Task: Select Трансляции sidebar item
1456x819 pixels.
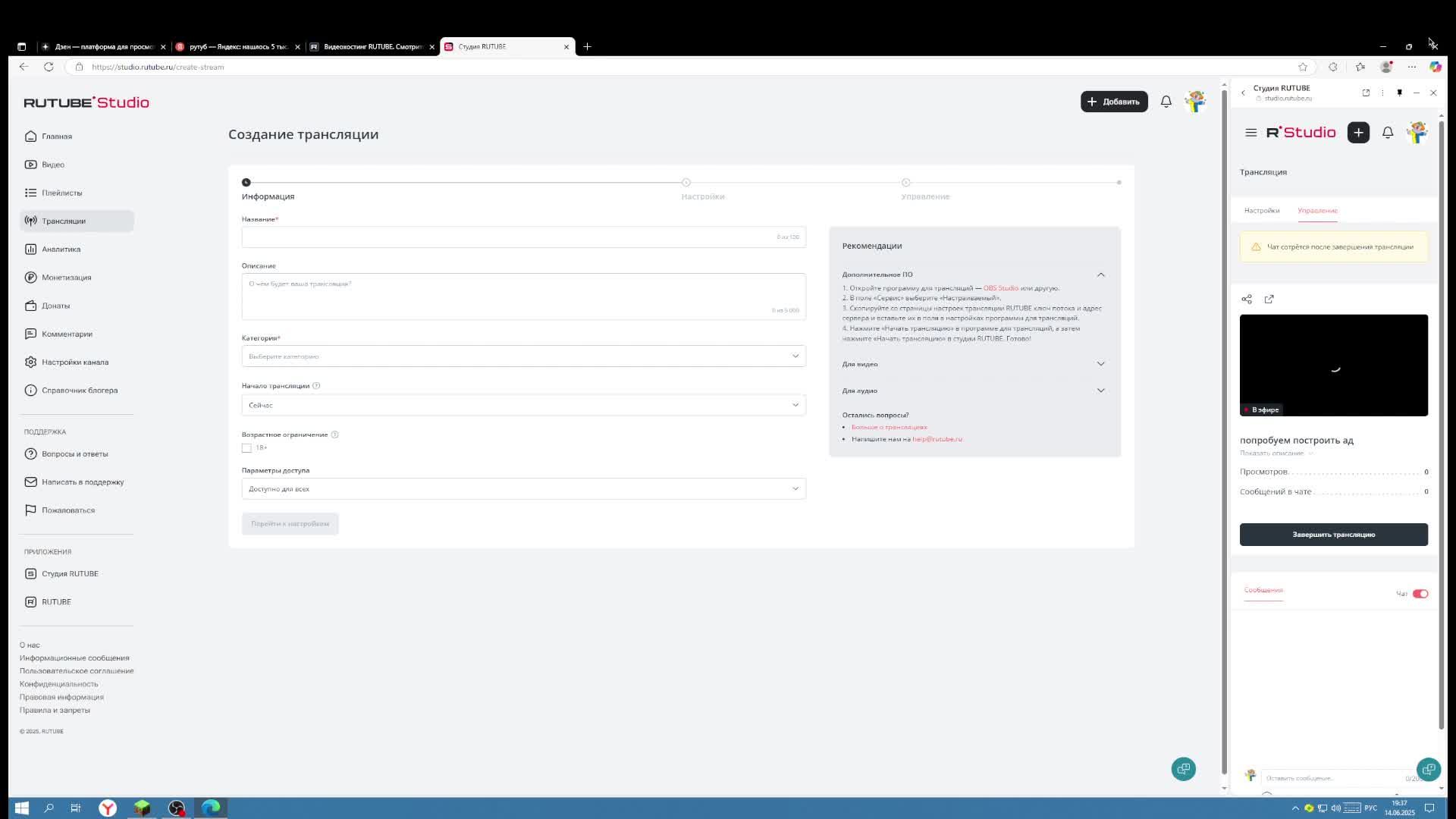Action: click(x=77, y=221)
